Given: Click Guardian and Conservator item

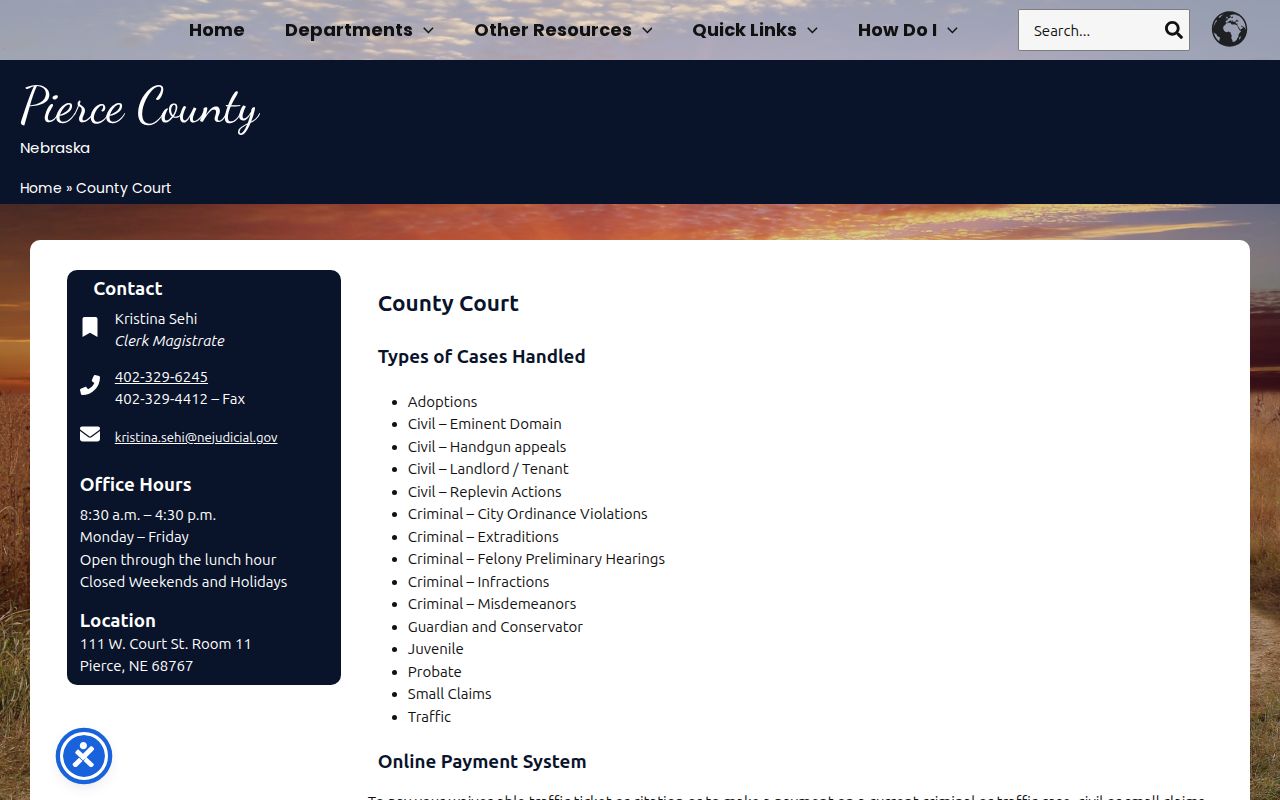Looking at the screenshot, I should (x=495, y=627).
